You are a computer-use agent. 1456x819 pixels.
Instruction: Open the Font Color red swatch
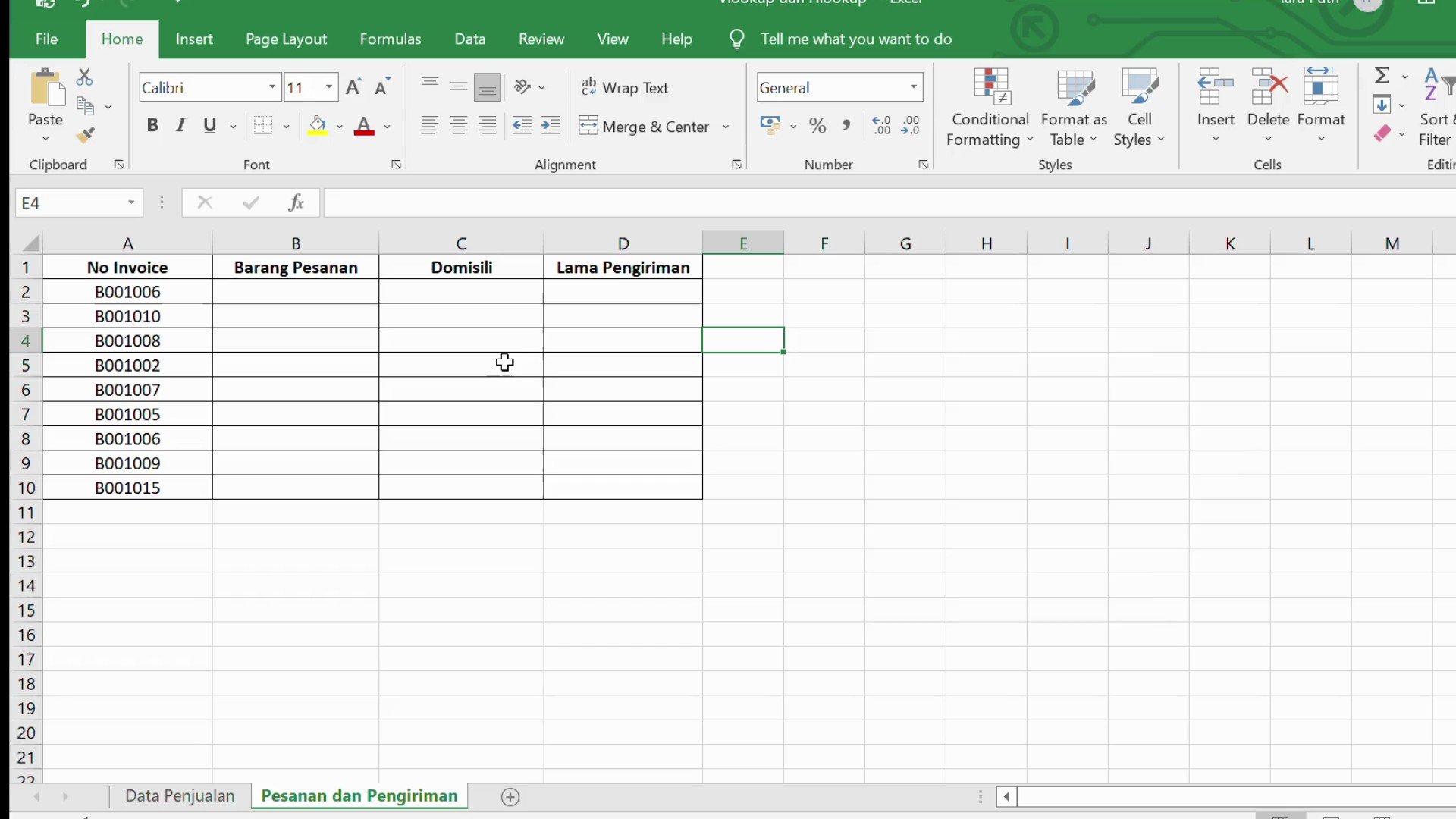coord(363,126)
